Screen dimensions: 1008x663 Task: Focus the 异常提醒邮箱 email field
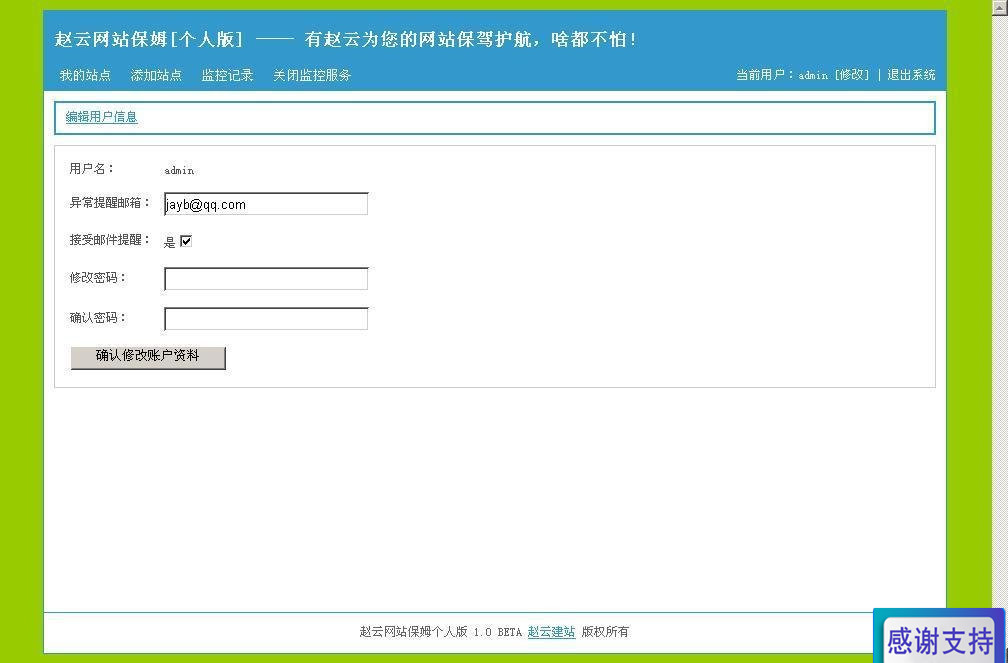266,204
